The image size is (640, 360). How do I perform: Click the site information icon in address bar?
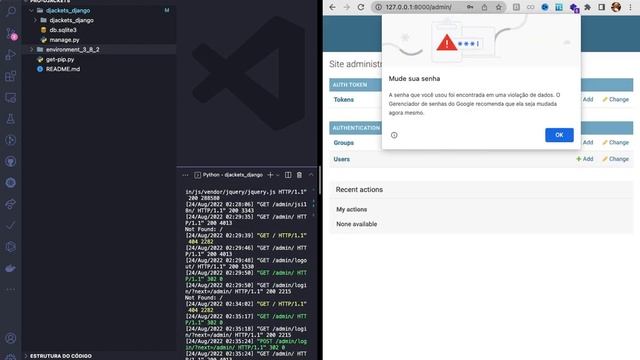click(378, 7)
